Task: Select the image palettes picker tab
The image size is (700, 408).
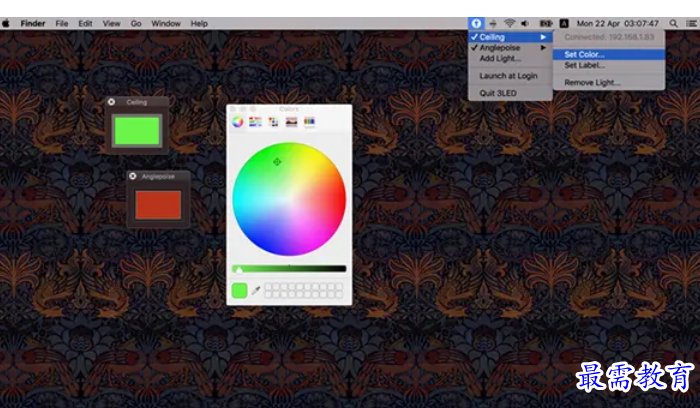Action: click(291, 121)
